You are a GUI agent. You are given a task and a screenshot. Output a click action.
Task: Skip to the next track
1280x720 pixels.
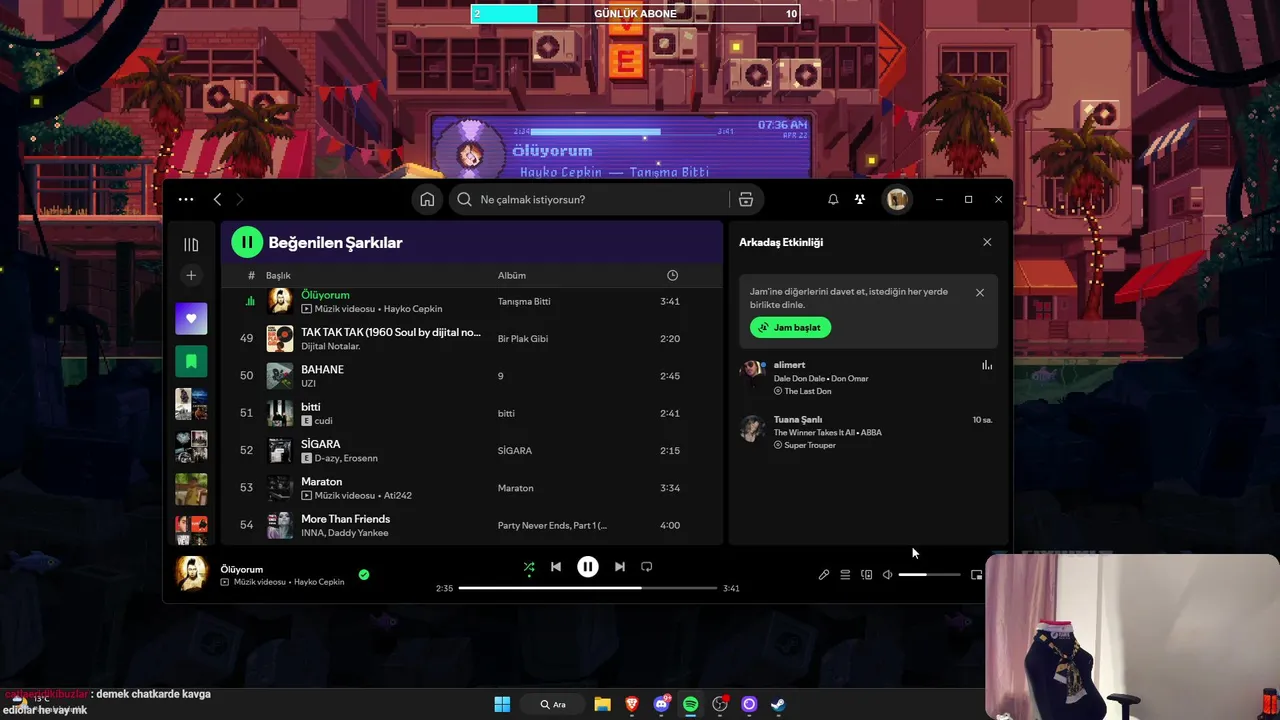[x=620, y=567]
